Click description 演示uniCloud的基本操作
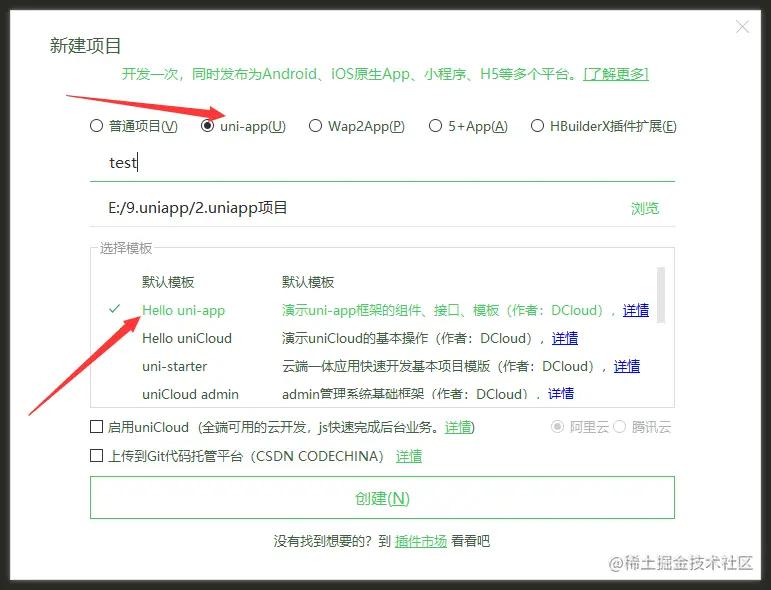771x590 pixels. 355,338
